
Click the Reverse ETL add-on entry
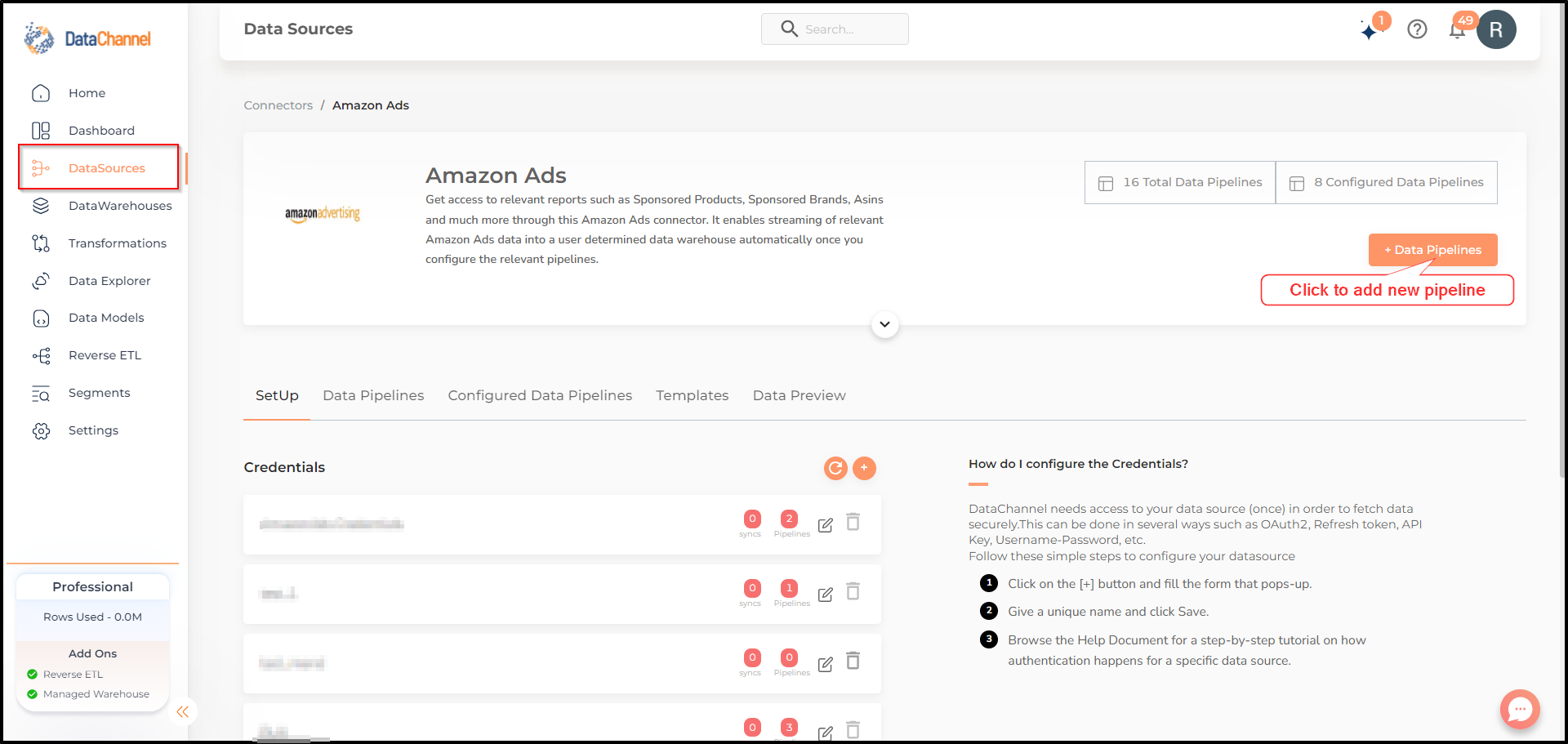click(x=73, y=675)
